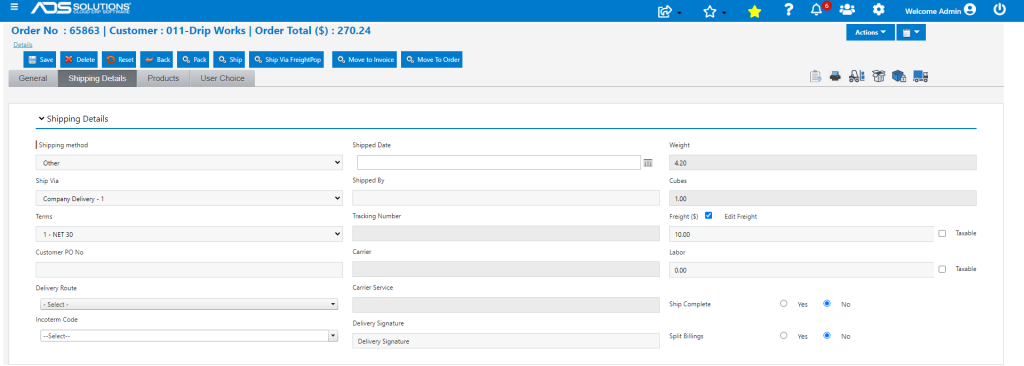Click the Weight field showing 4.20
Image resolution: width=1024 pixels, height=366 pixels.
(x=823, y=163)
